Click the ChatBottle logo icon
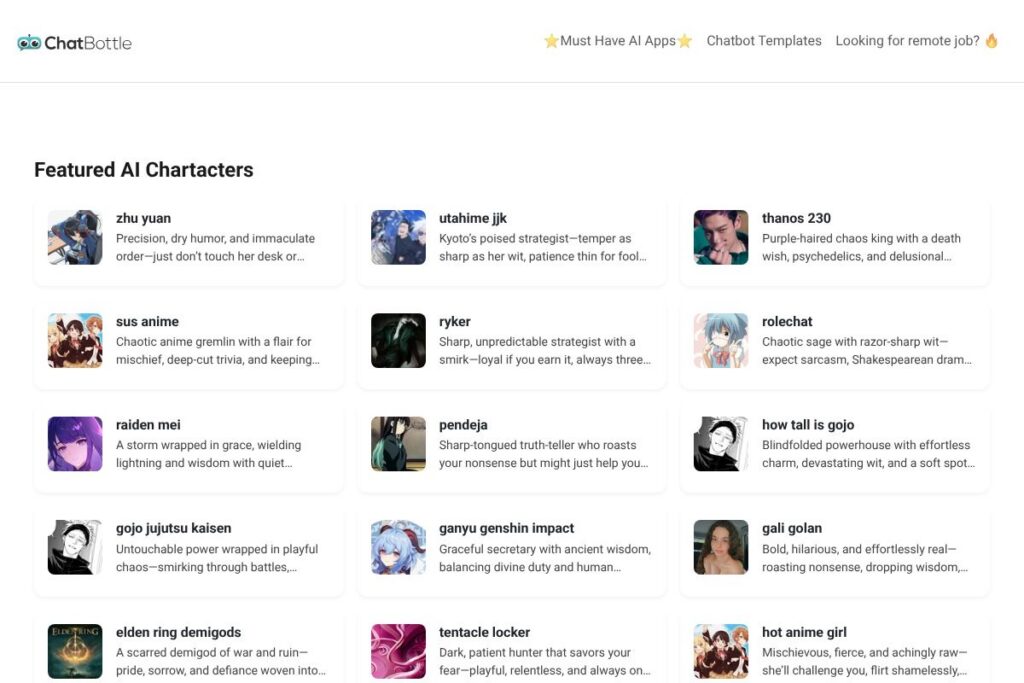1024x683 pixels. pos(29,43)
